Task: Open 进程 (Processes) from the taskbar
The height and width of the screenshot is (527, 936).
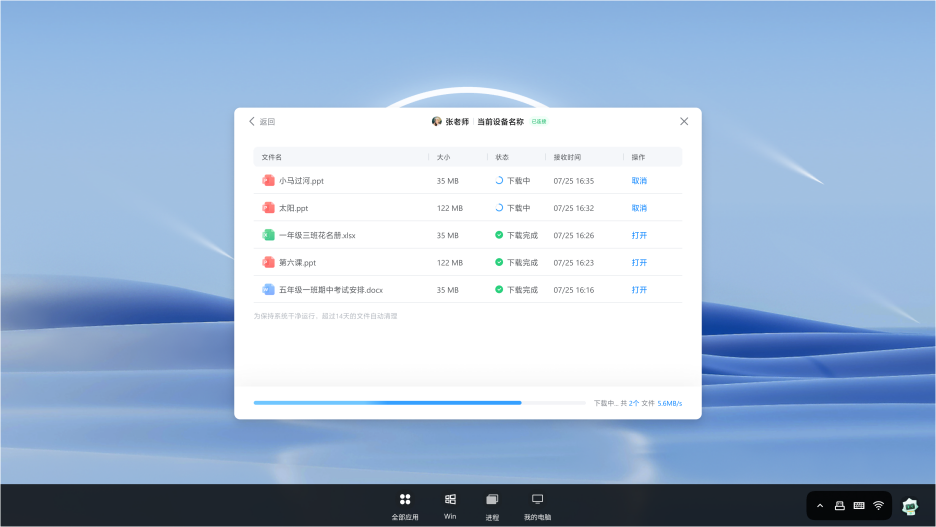Action: coord(492,500)
